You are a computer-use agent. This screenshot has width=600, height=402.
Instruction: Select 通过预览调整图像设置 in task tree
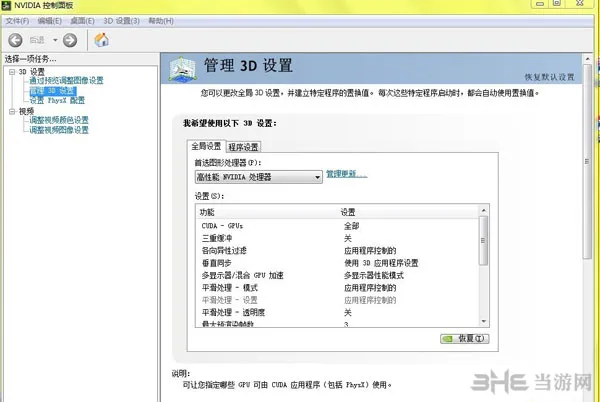click(66, 81)
